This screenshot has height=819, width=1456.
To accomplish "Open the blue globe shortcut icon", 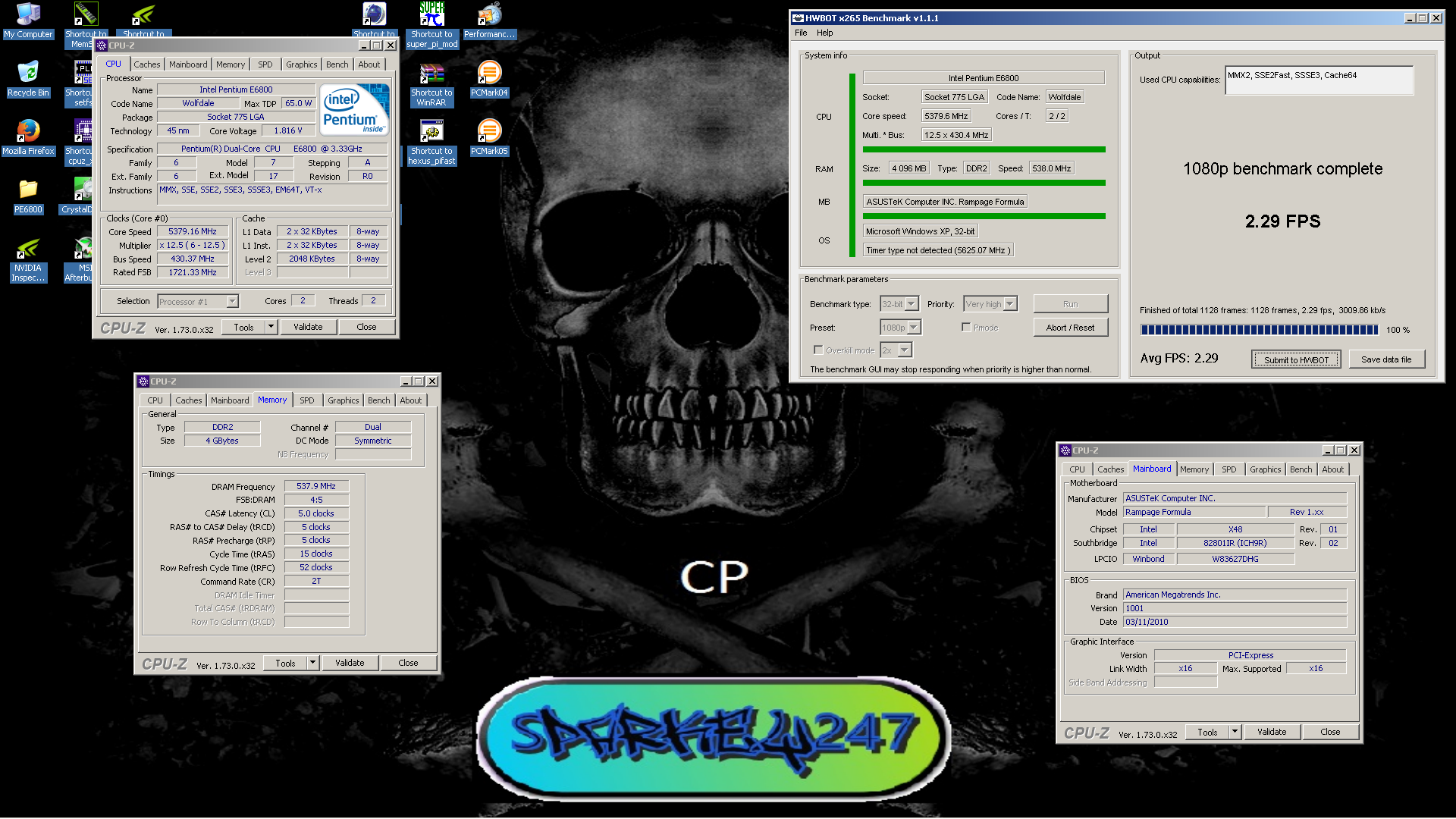I will (374, 19).
